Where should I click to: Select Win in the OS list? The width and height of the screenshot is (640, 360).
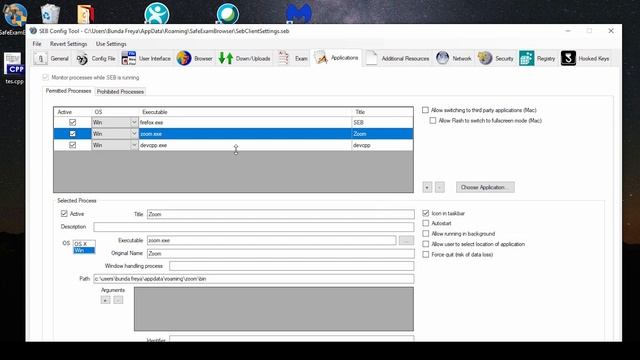point(84,250)
